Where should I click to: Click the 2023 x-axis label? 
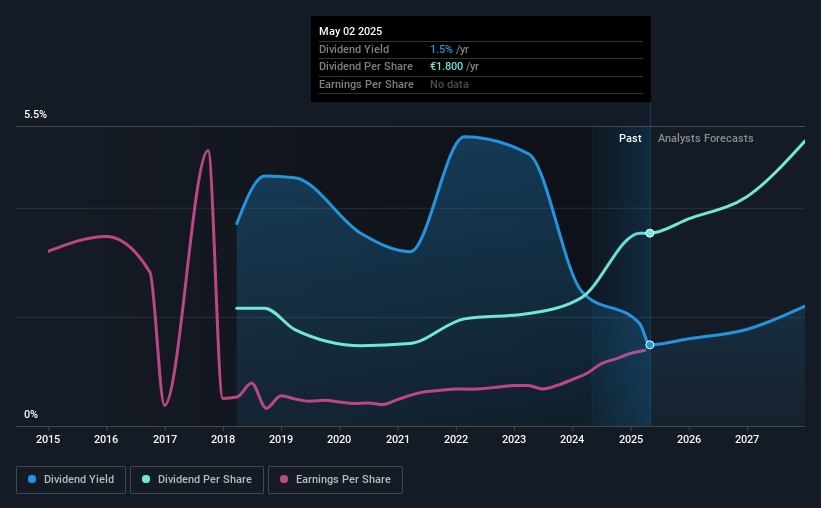[x=514, y=439]
